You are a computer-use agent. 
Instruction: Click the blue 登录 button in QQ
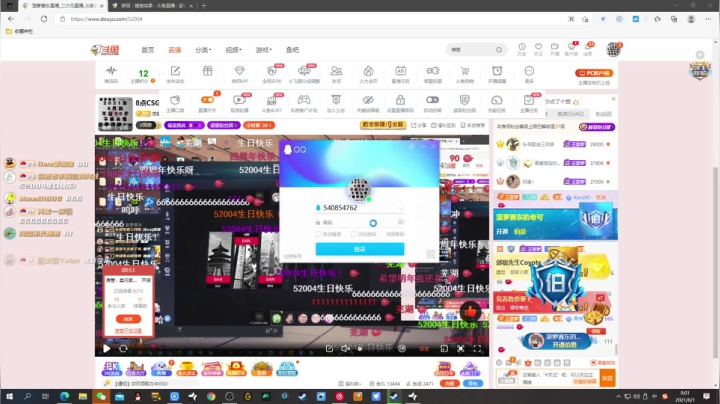point(360,249)
